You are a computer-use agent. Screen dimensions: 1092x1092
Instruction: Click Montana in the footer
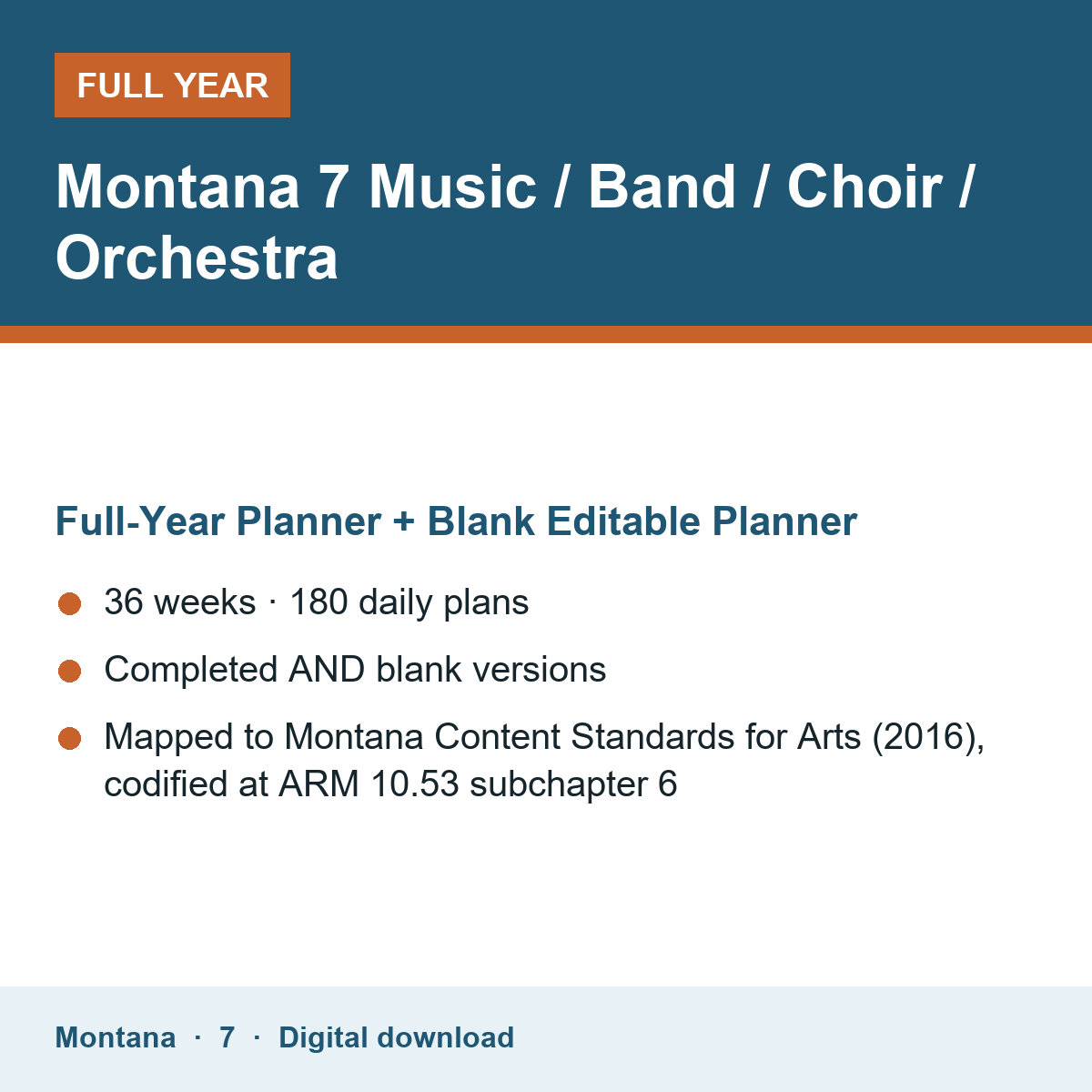[x=116, y=1037]
